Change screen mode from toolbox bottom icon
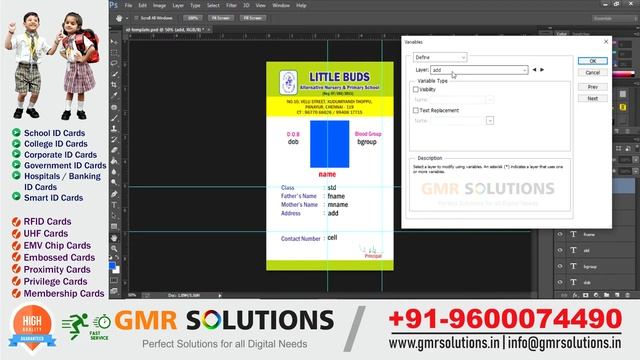Image resolution: width=640 pixels, height=360 pixels. tap(114, 291)
